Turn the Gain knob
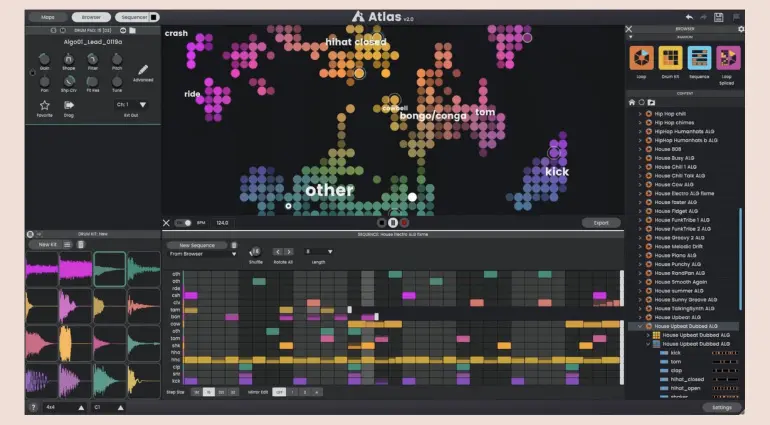The image size is (770, 425). click(45, 59)
